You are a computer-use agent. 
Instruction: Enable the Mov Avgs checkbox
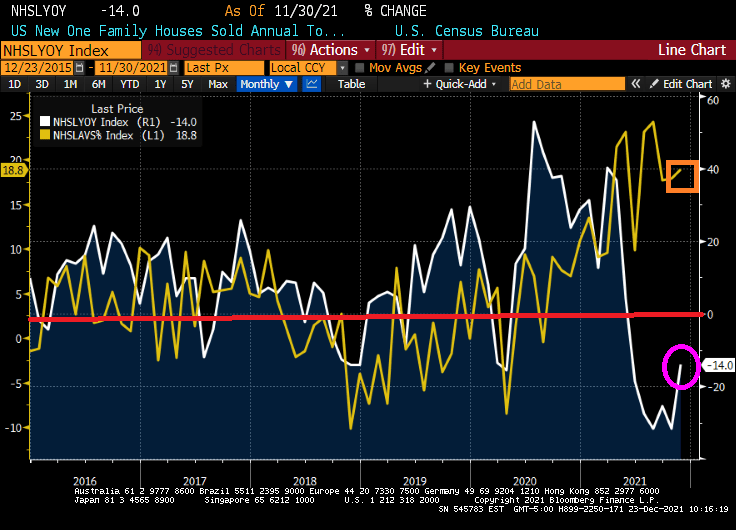click(x=360, y=68)
